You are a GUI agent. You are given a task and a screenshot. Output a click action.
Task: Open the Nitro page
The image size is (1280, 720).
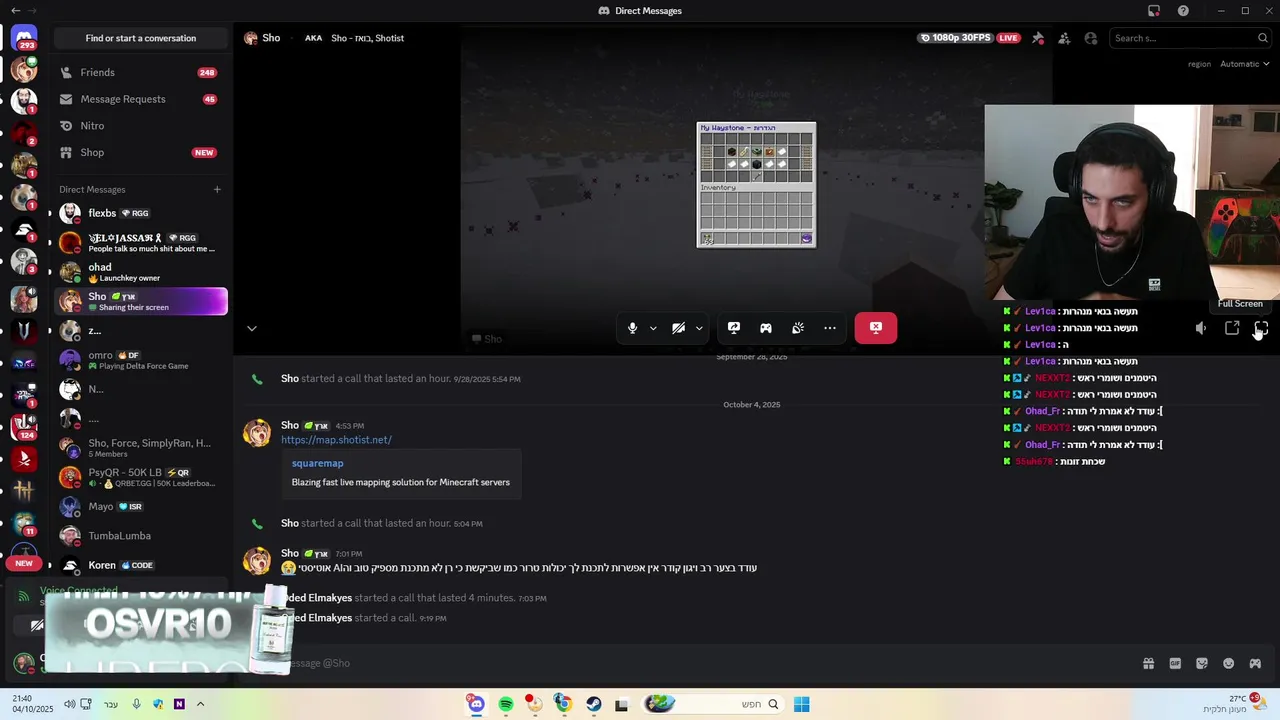click(140, 126)
